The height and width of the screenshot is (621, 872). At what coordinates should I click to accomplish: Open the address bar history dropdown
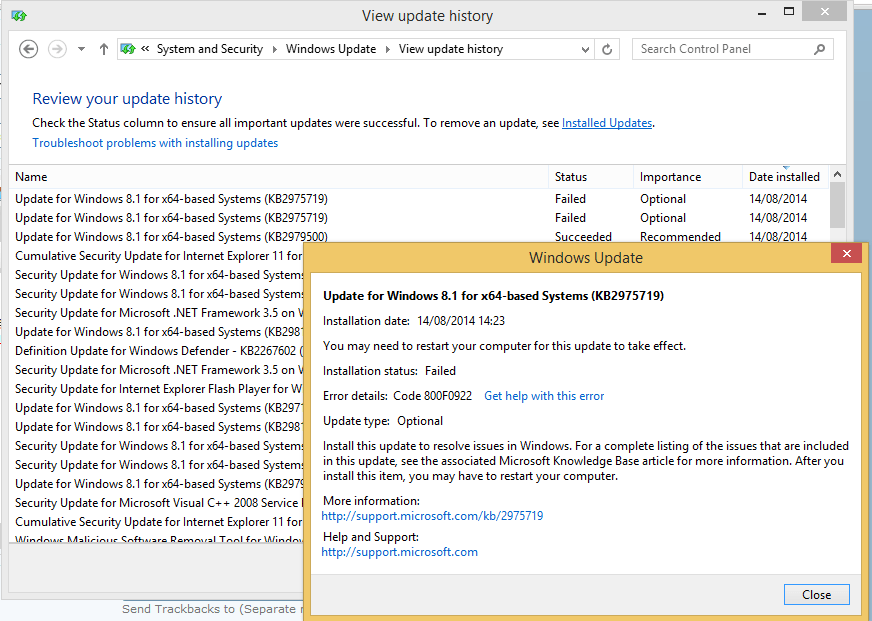(585, 49)
